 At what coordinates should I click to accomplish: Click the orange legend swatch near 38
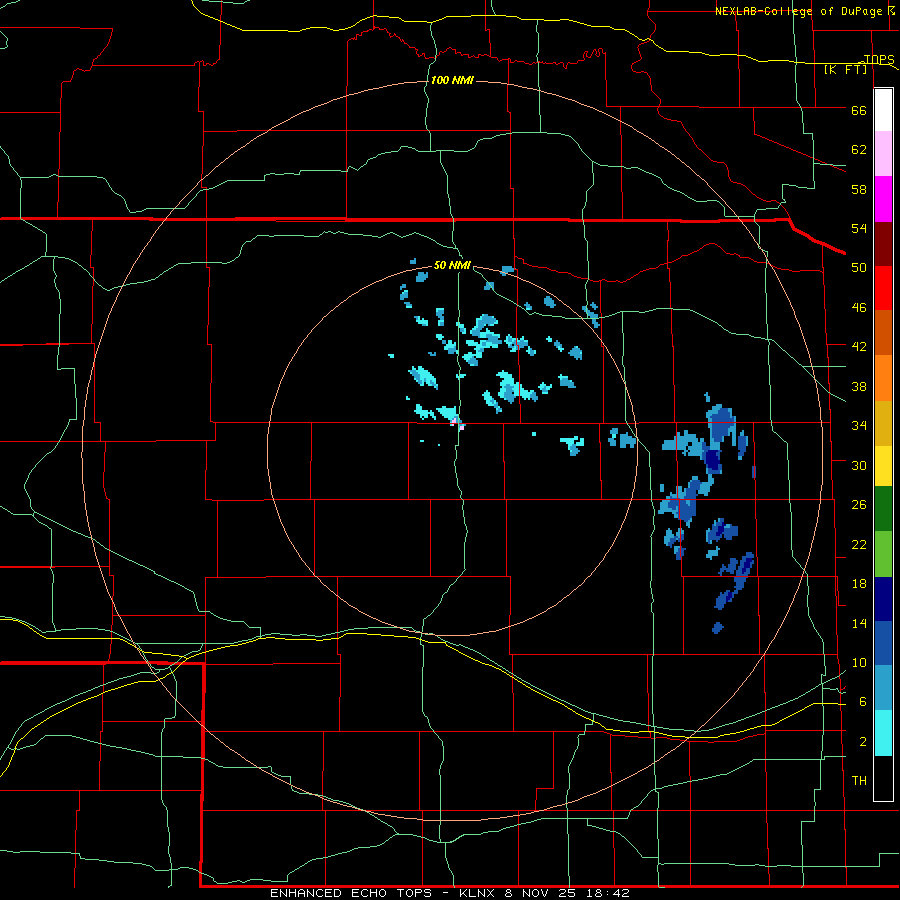coord(883,378)
